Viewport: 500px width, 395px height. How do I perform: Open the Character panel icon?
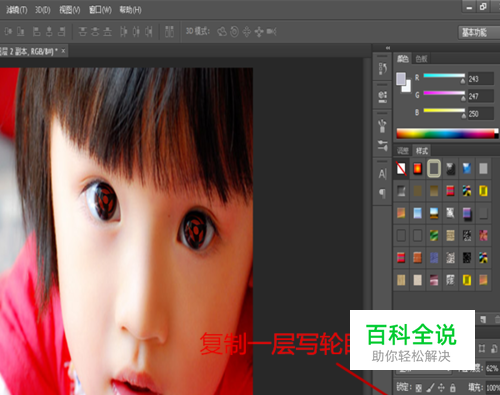pos(383,174)
